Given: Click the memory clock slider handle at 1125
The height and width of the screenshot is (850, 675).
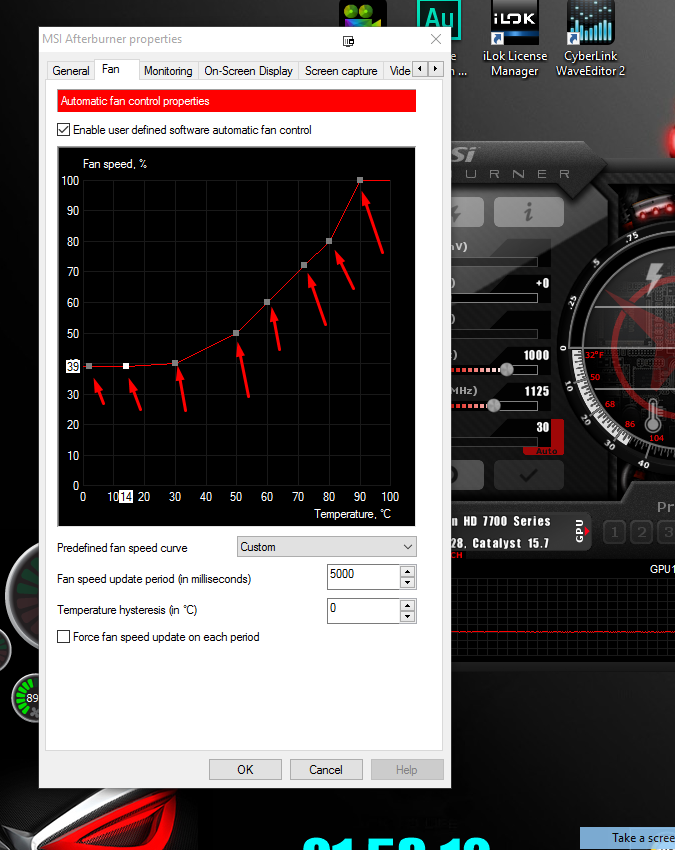Looking at the screenshot, I should pyautogui.click(x=494, y=405).
